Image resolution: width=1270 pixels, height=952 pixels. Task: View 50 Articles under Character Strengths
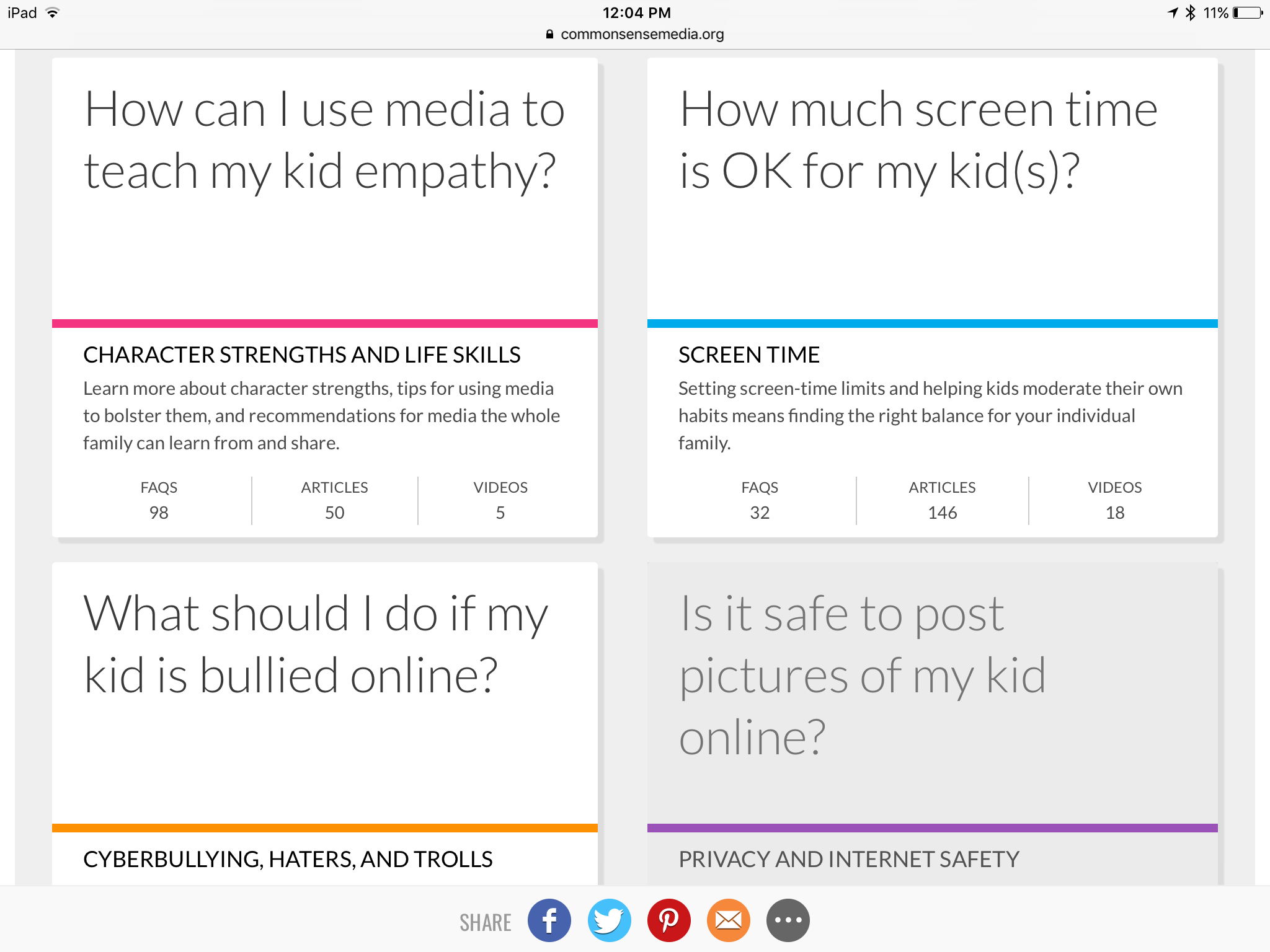click(334, 501)
